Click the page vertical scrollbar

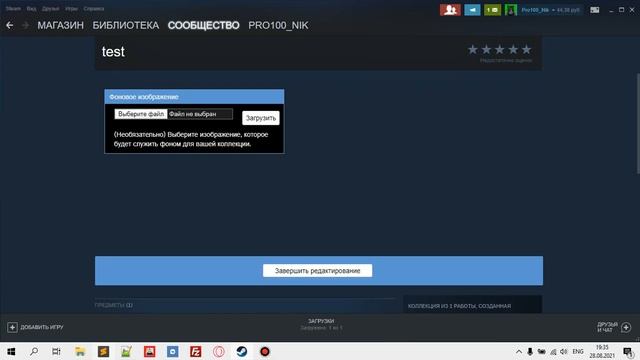(638, 124)
